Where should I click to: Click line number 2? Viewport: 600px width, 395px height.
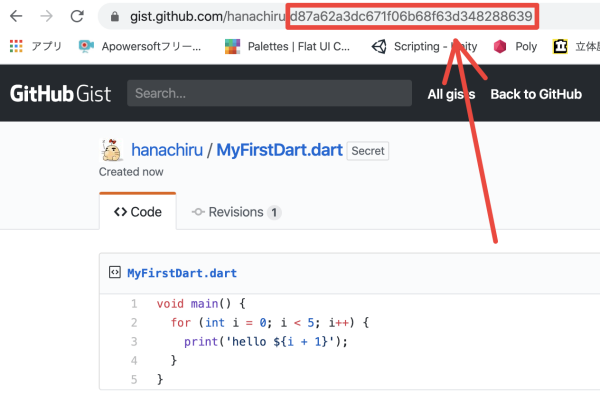[134, 322]
